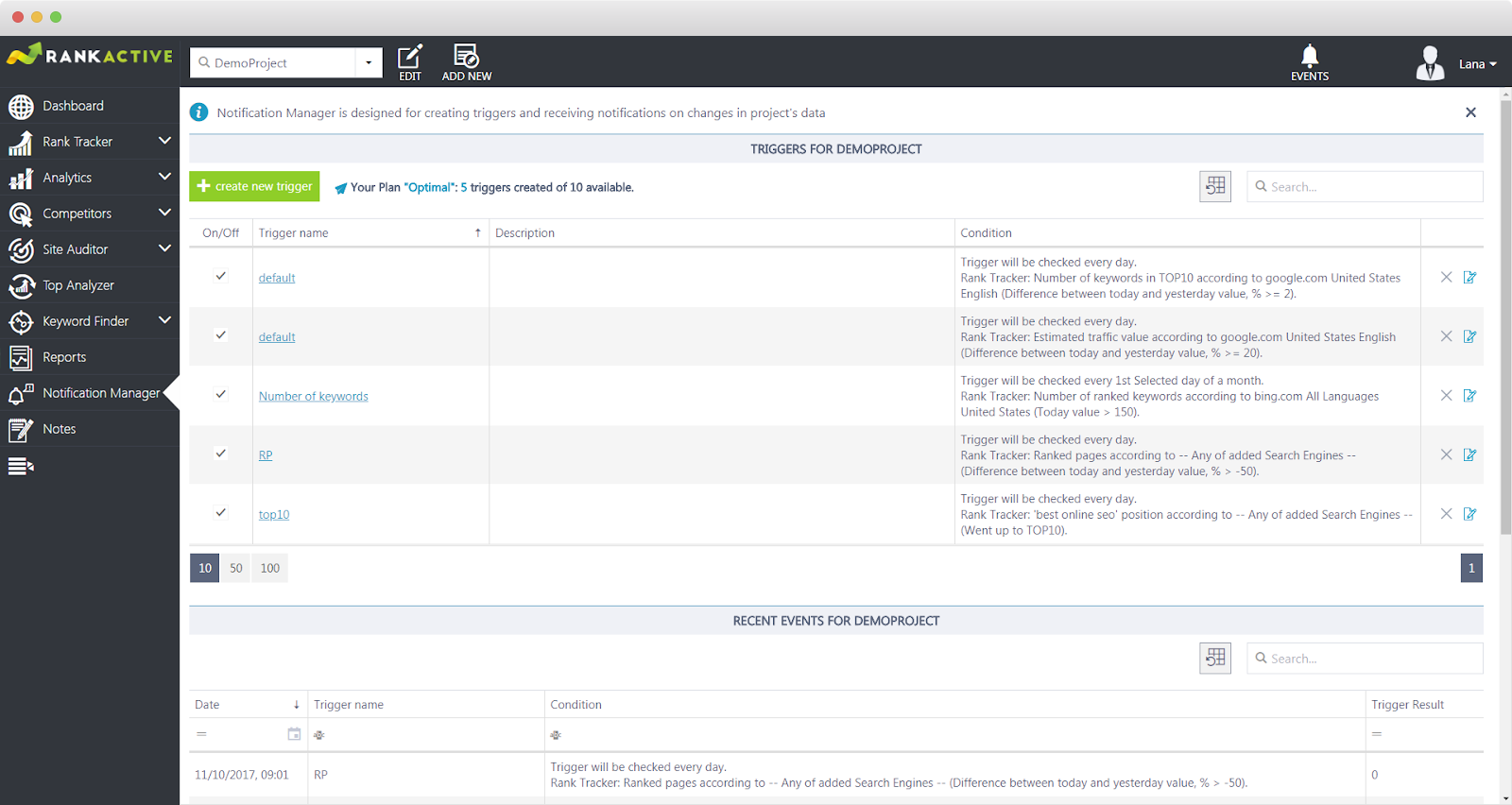Edit the top10 trigger
This screenshot has height=805, width=1512.
click(x=1469, y=514)
